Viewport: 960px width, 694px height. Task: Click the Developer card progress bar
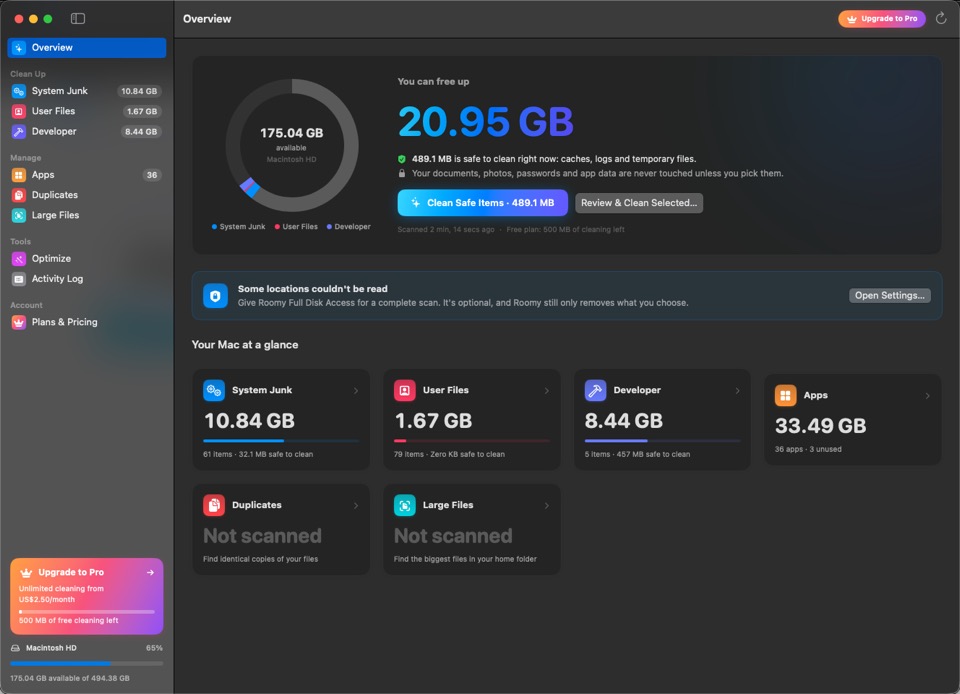[662, 441]
